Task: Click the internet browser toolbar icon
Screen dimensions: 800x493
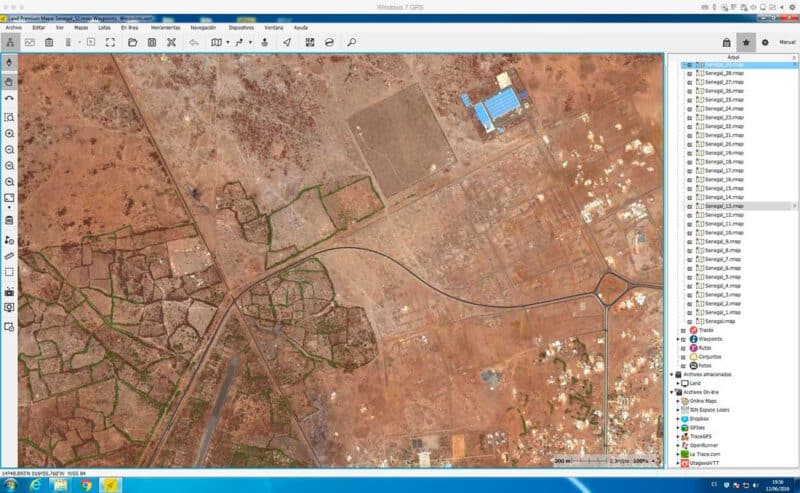Action: 329,42
